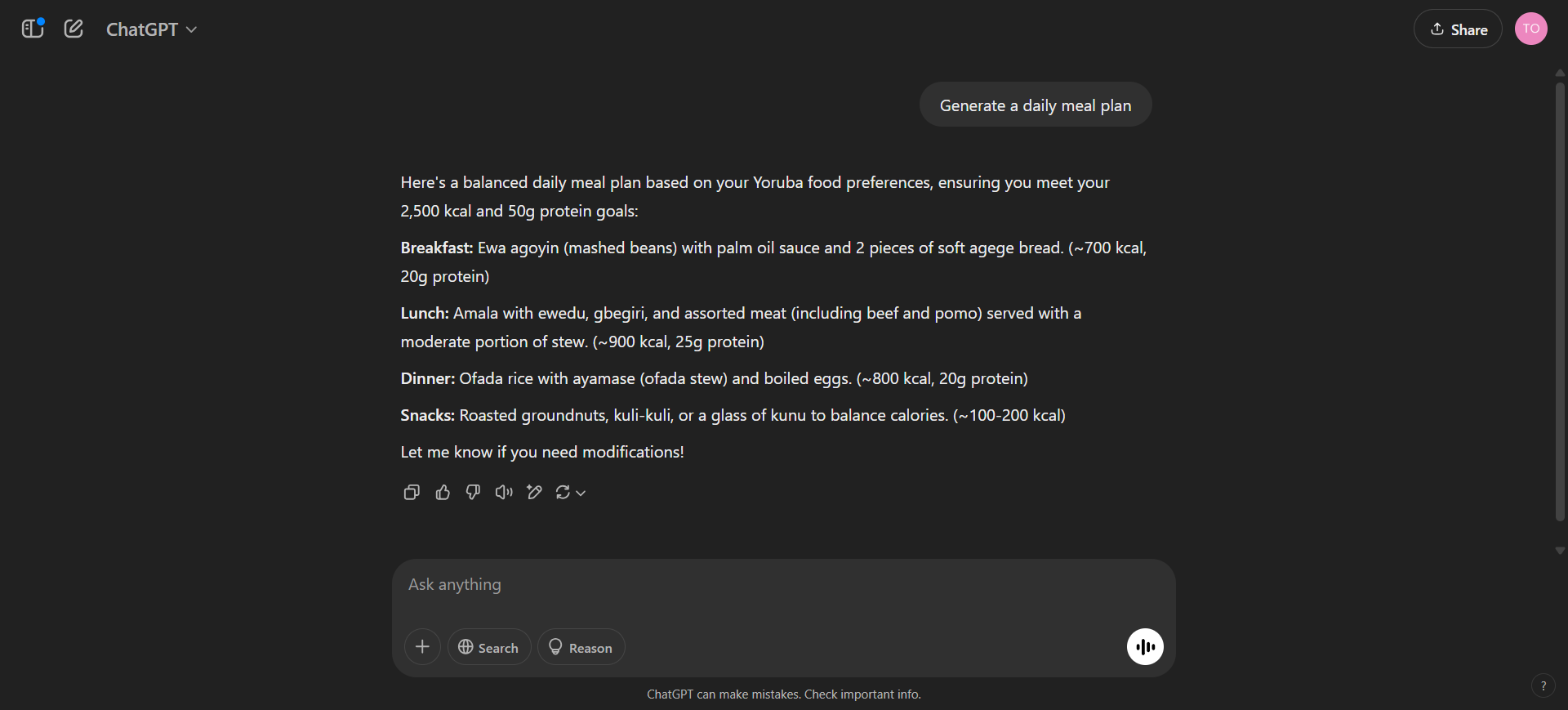Screen dimensions: 1568x710
Task: Enable web Search mode
Action: [x=488, y=646]
